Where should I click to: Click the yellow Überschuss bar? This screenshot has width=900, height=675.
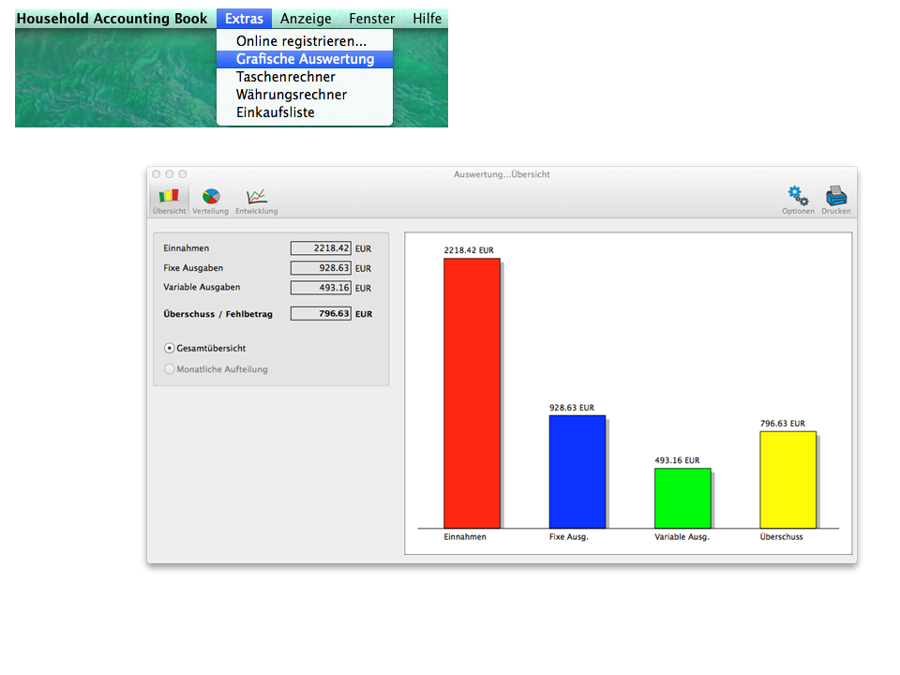[787, 479]
